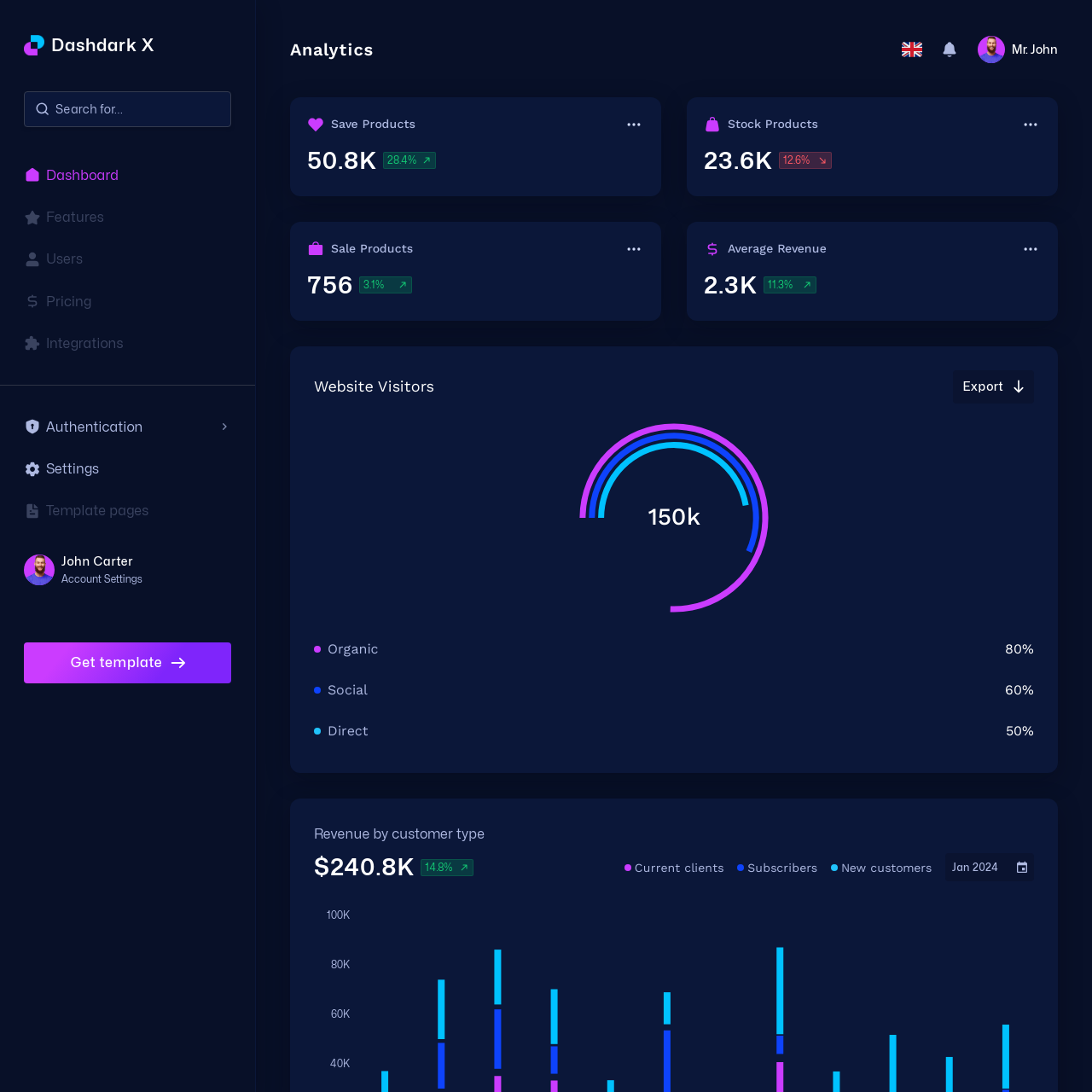This screenshot has height=1092, width=1092.
Task: Toggle the New customers legend series
Action: [881, 868]
